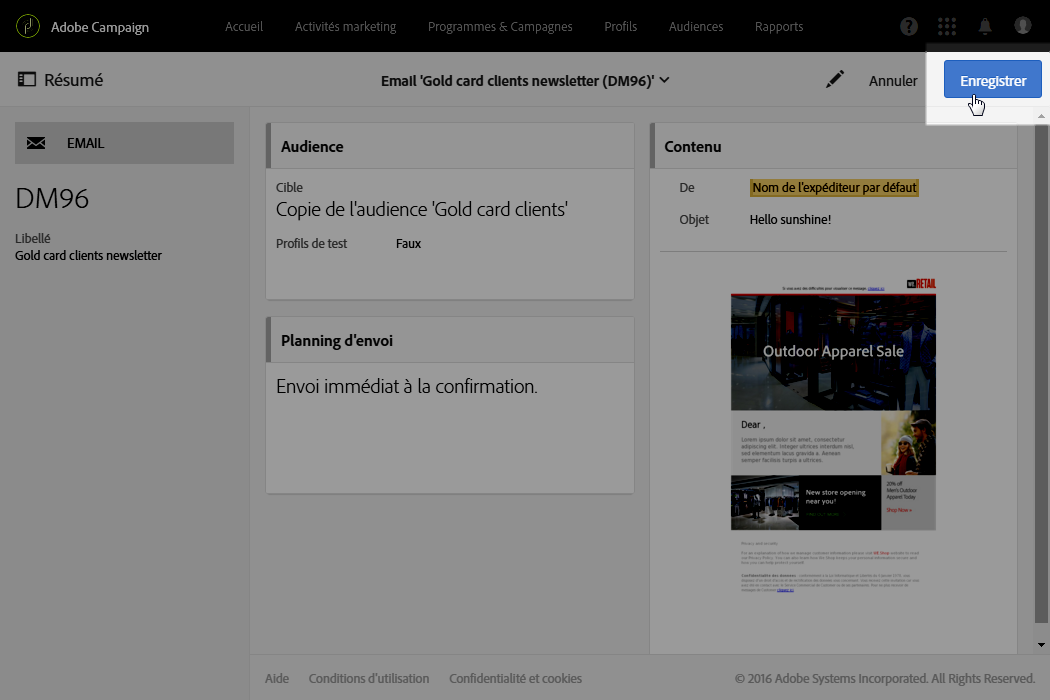
Task: Open the Accueil menu
Action: click(x=244, y=27)
